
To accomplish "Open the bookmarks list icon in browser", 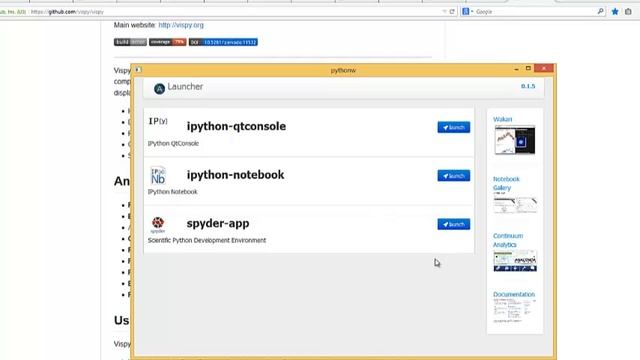I will point(628,11).
